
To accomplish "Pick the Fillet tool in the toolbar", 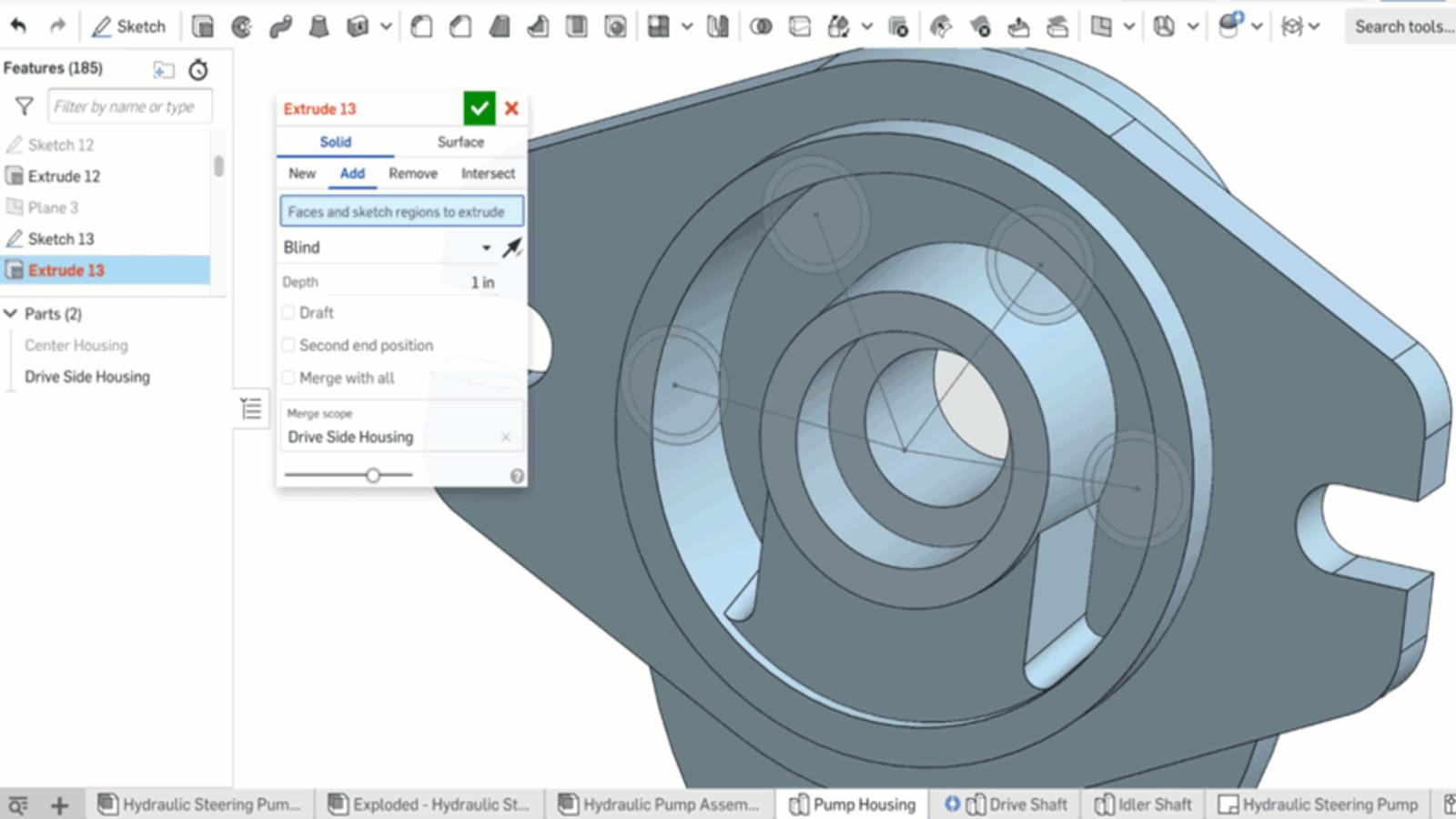I will [x=421, y=26].
